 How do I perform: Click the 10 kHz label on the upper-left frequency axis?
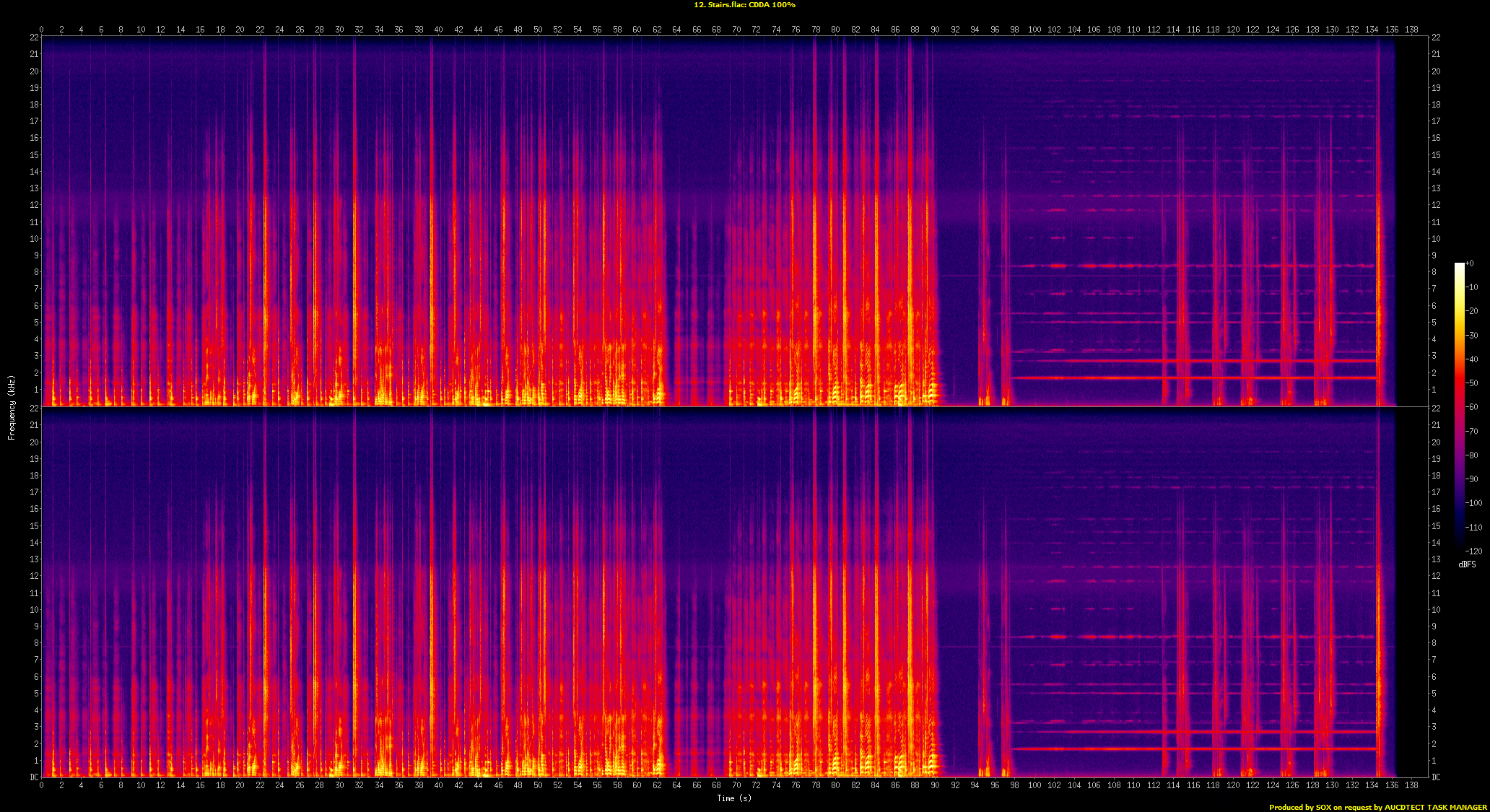coord(34,239)
